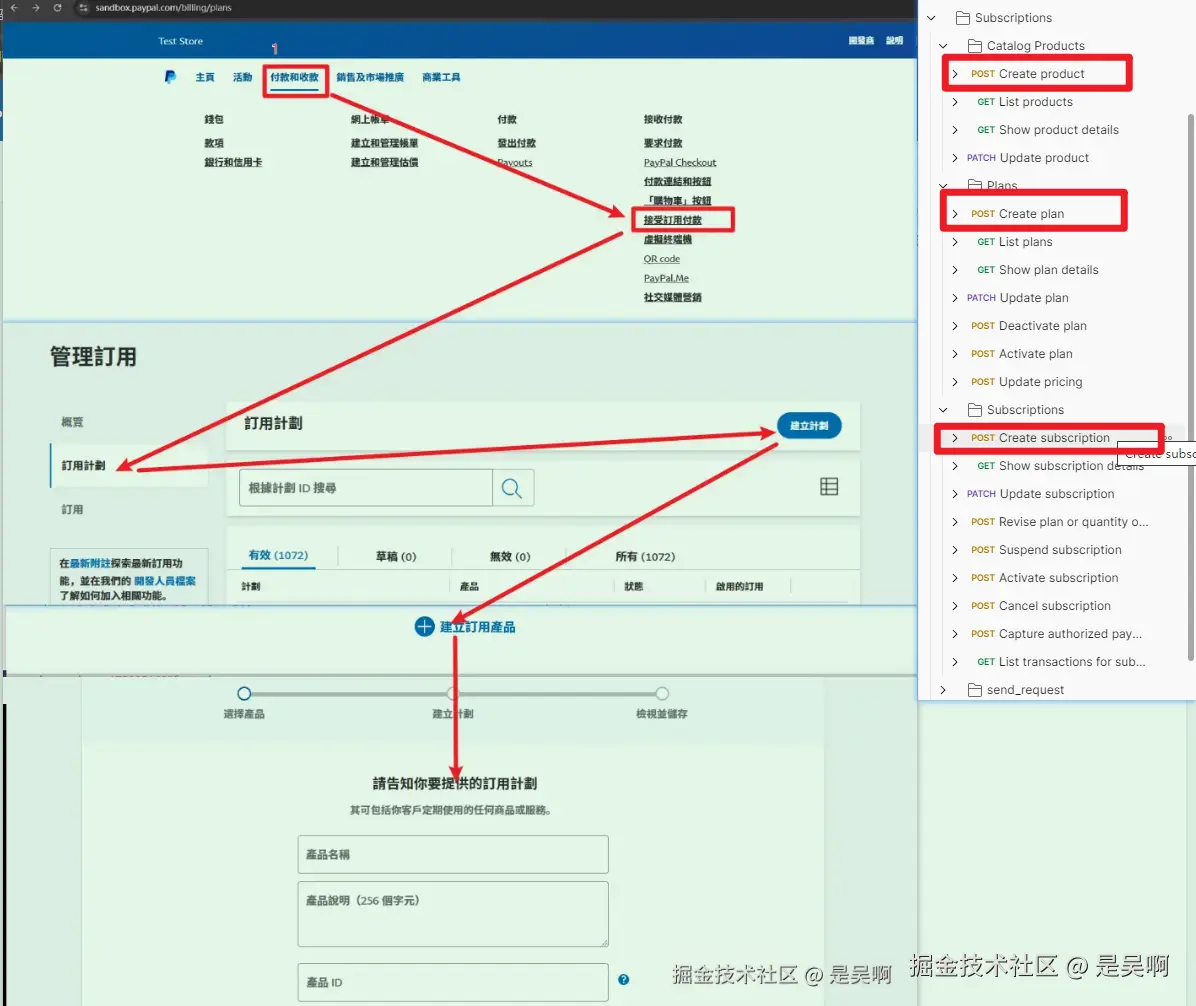
Task: Switch to the 草稿 (0) tab
Action: pos(396,557)
